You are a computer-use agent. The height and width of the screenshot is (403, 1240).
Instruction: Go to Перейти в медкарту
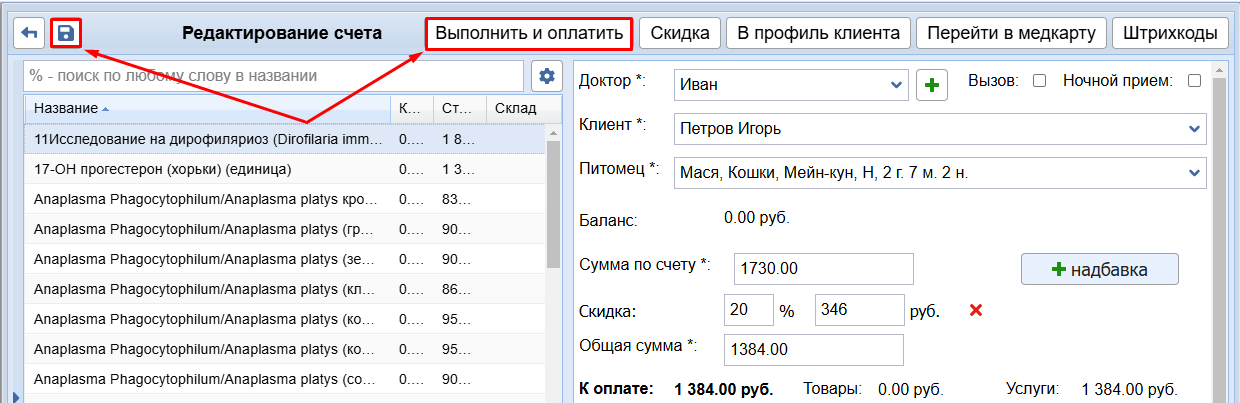(x=1008, y=33)
